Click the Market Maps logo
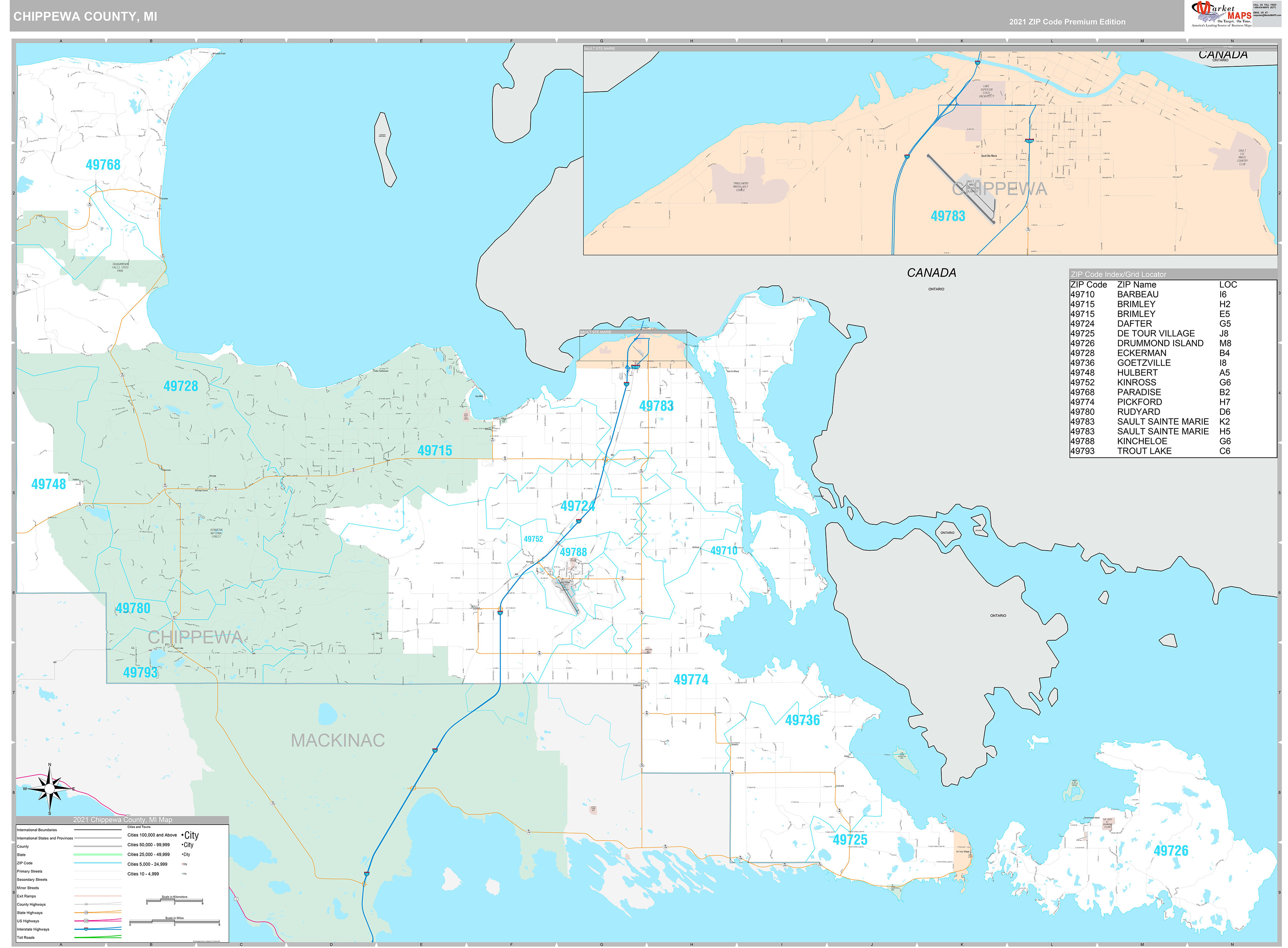 pos(1221,14)
